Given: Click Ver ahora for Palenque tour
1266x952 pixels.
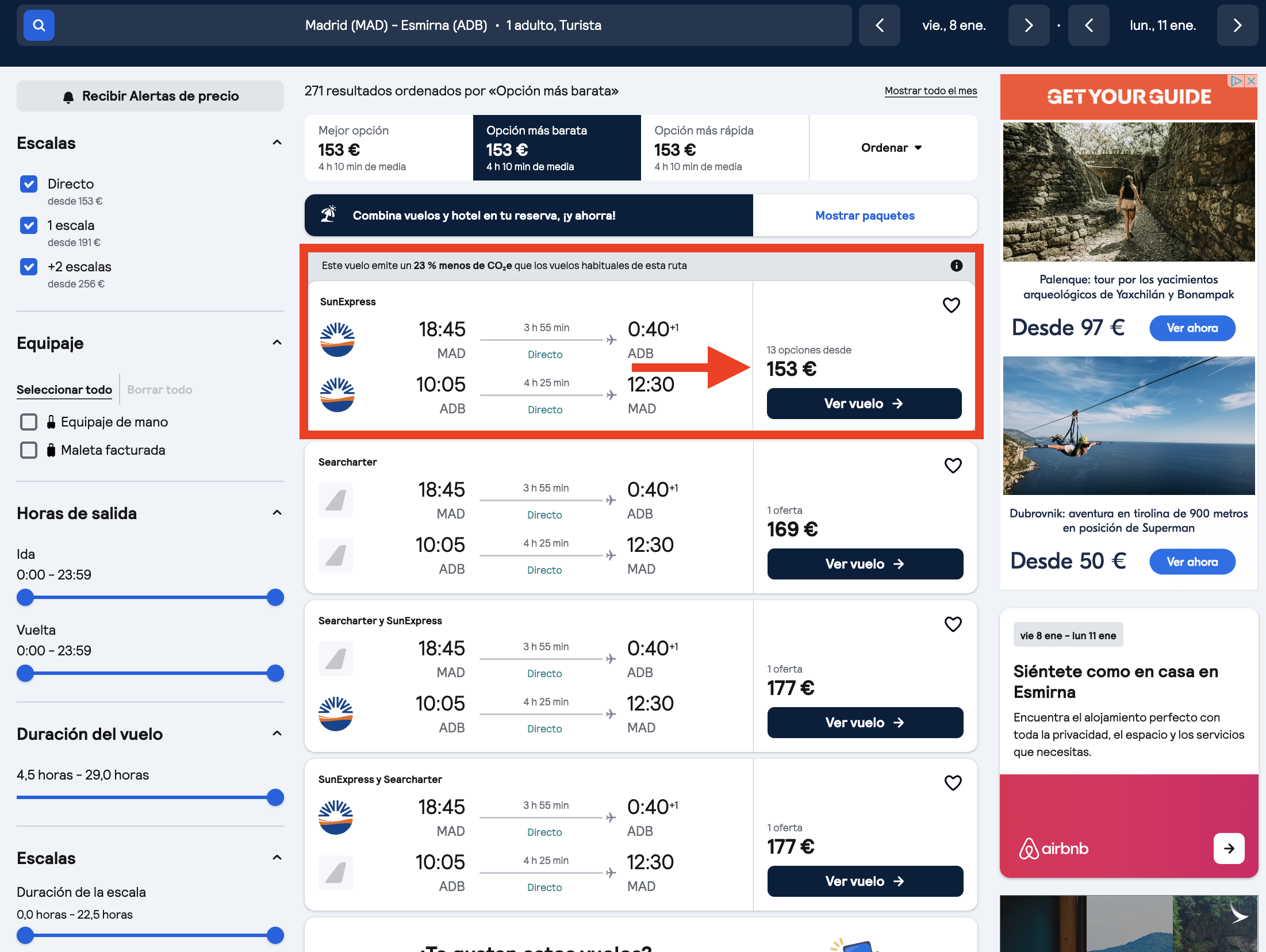Looking at the screenshot, I should pyautogui.click(x=1192, y=328).
